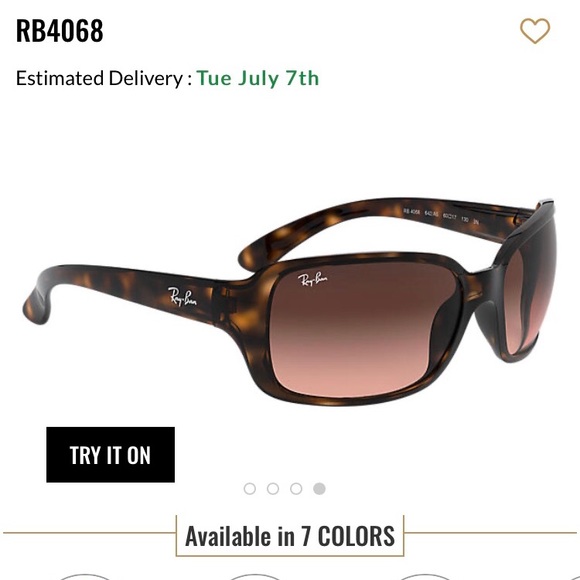Add RB4068 to wishlist with heart icon
This screenshot has height=580, width=580.
(x=535, y=31)
